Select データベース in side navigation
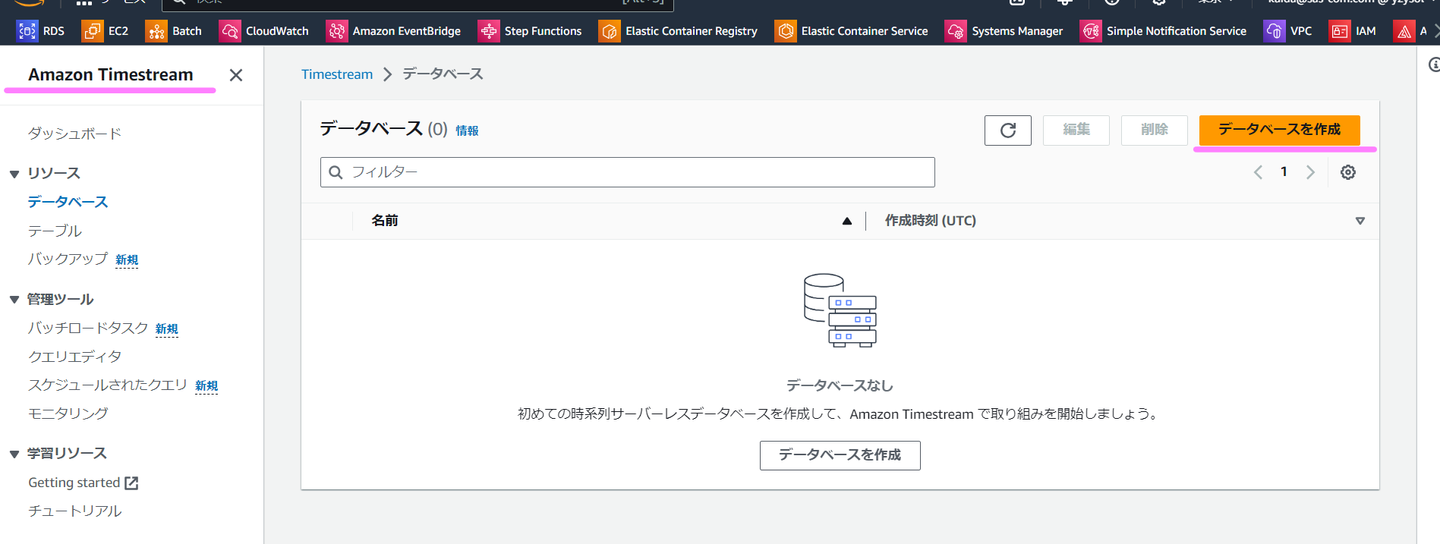The height and width of the screenshot is (544, 1440). 68,201
